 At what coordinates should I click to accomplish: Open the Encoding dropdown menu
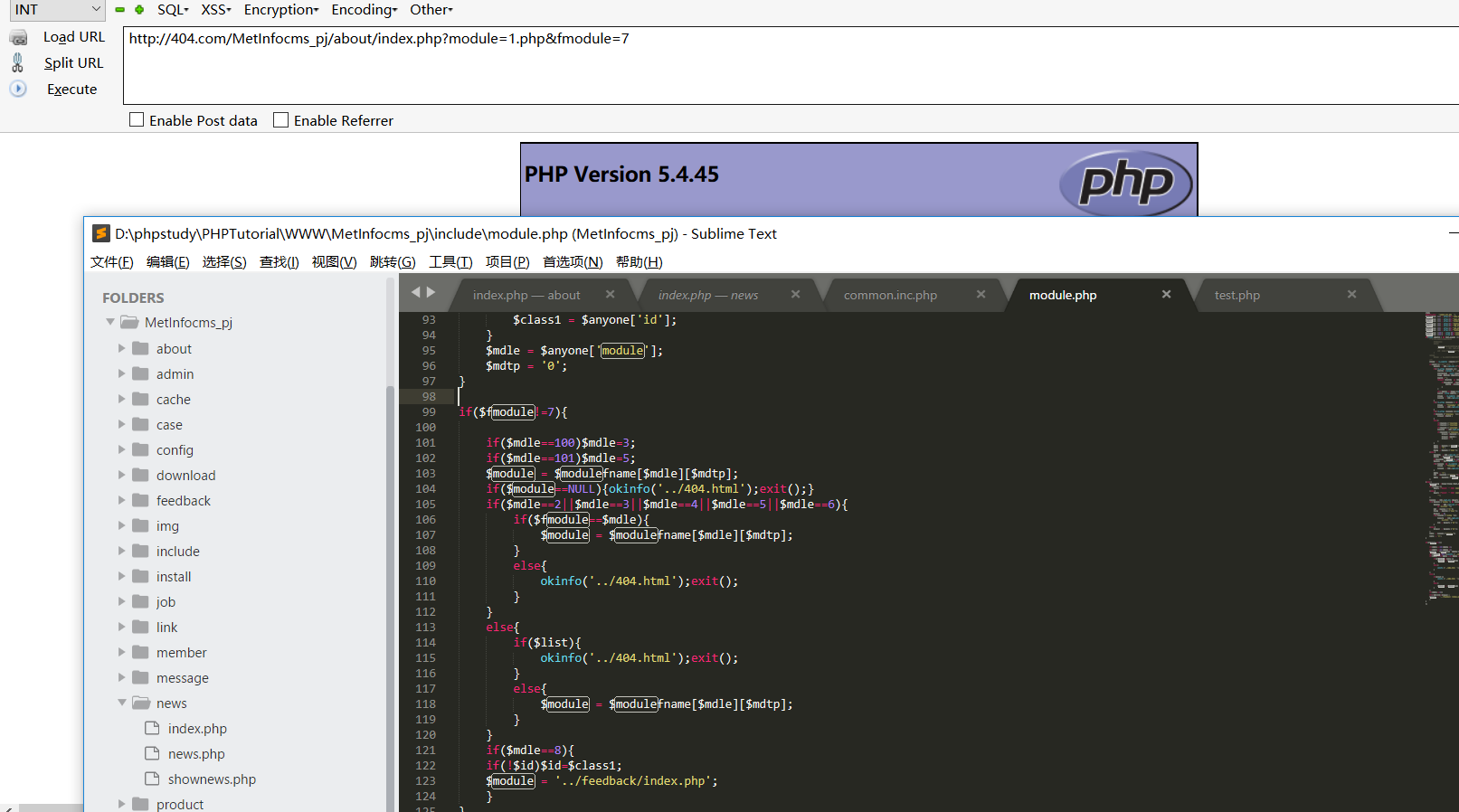pyautogui.click(x=365, y=10)
